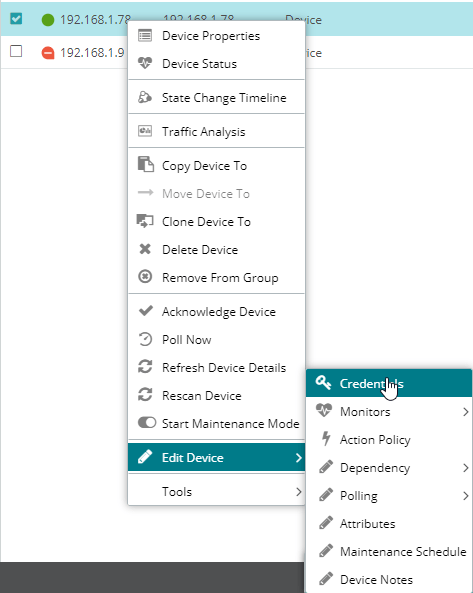473x593 pixels.
Task: Click the Poll Now clock icon
Action: pyautogui.click(x=145, y=339)
